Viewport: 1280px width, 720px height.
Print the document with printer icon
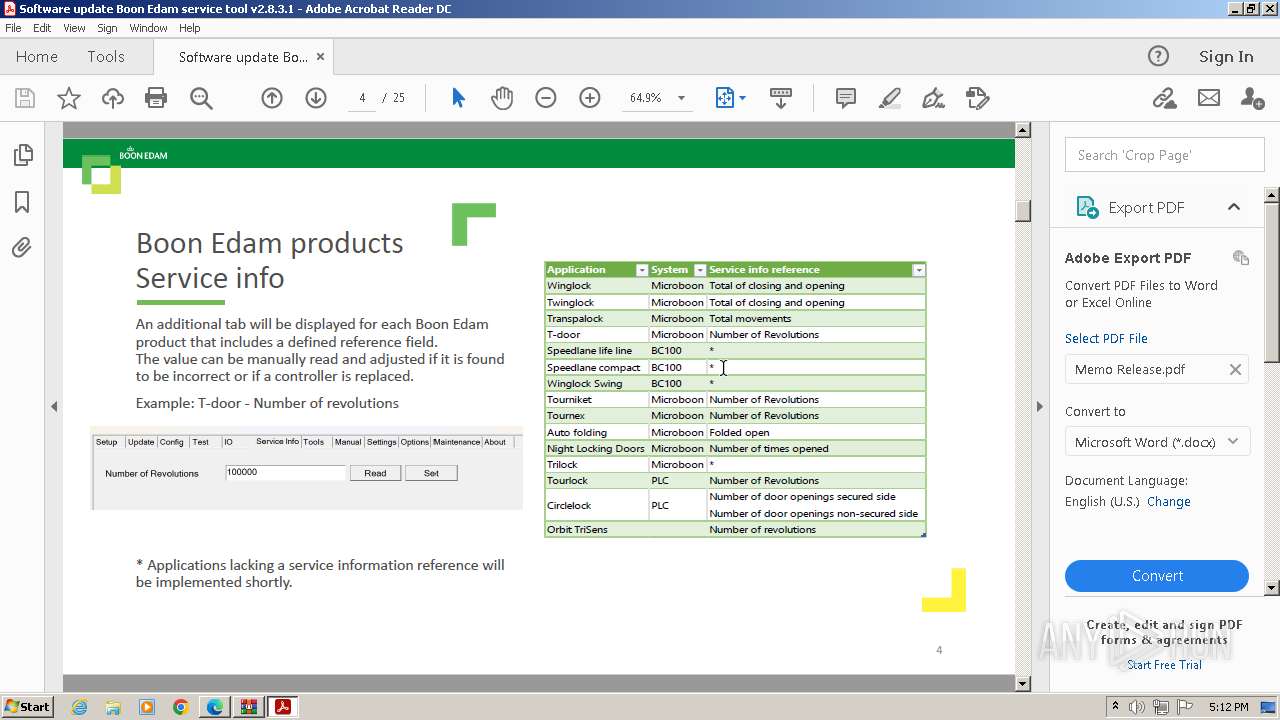[156, 98]
